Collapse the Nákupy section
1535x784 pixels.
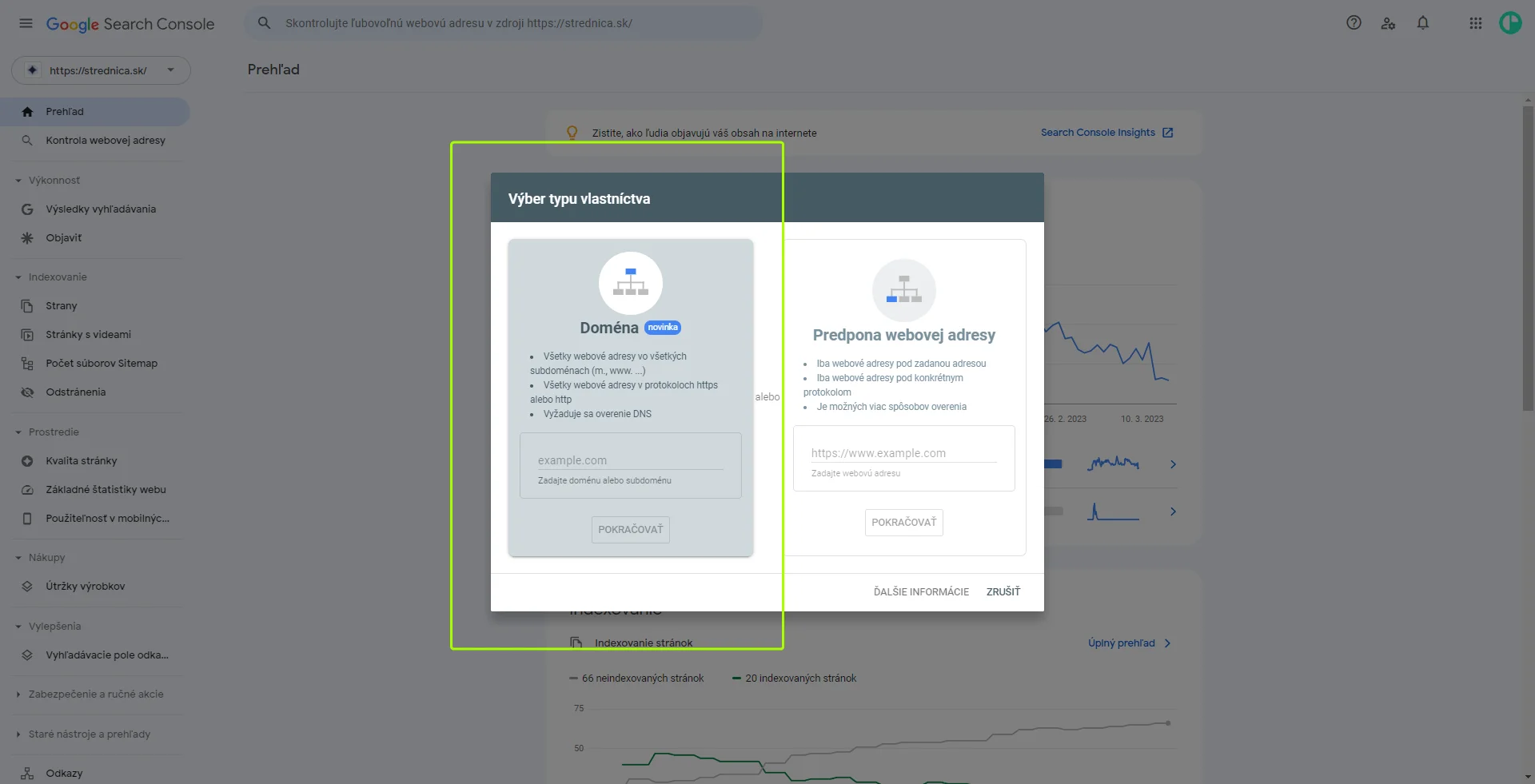click(x=18, y=558)
